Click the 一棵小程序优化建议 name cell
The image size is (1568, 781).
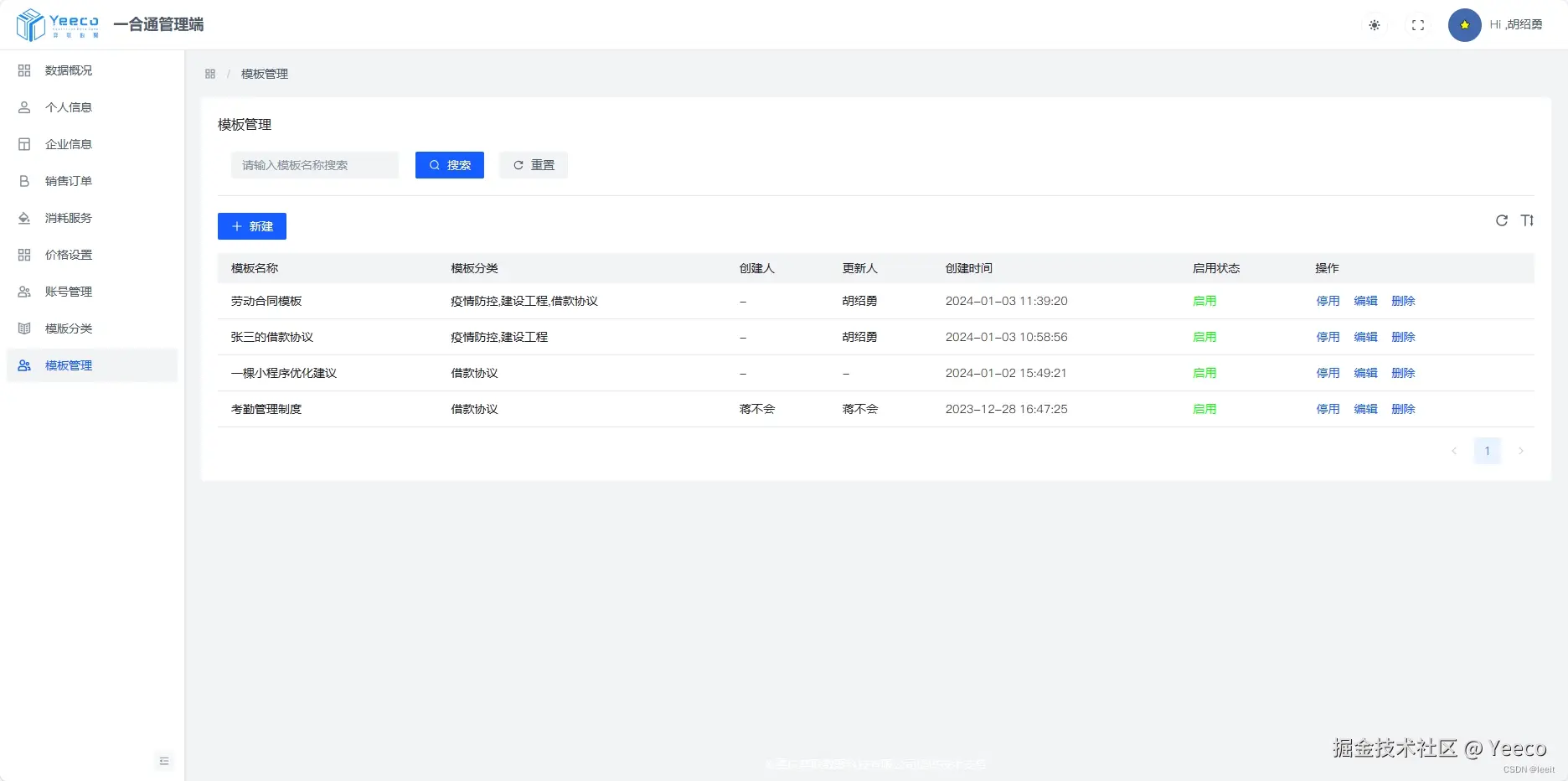(x=284, y=373)
